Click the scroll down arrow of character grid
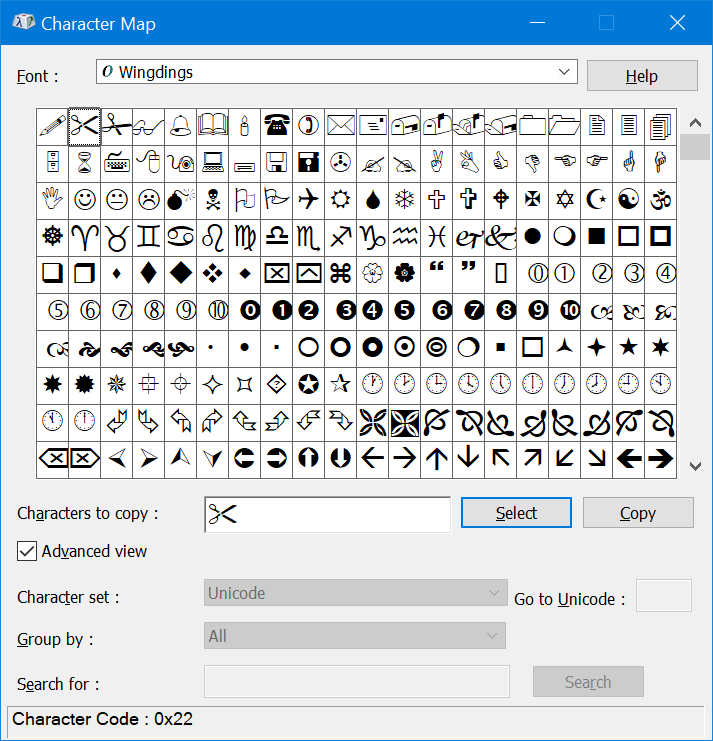This screenshot has height=741, width=713. (695, 466)
